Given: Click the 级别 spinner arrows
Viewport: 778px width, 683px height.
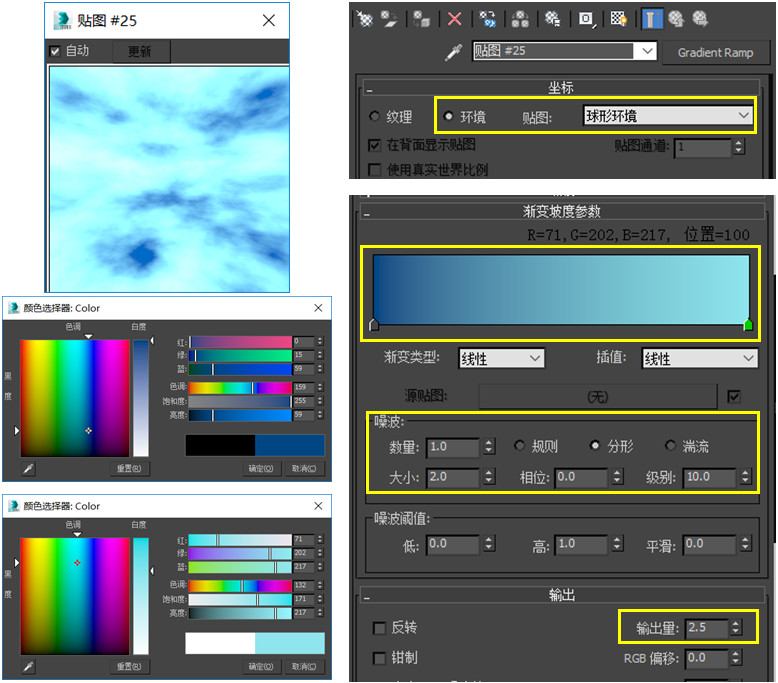Looking at the screenshot, I should click(x=745, y=477).
